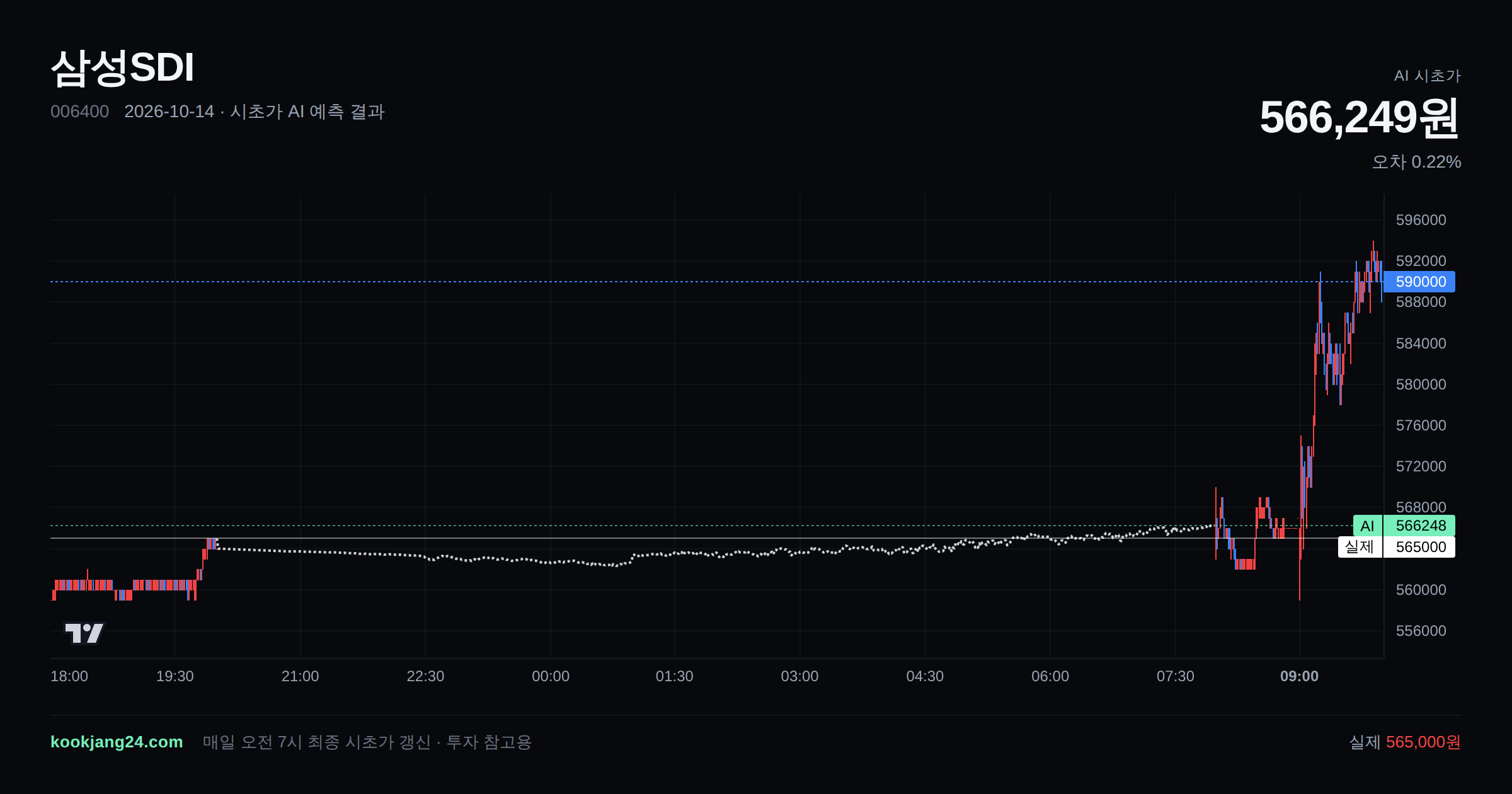Image resolution: width=1512 pixels, height=794 pixels.
Task: Click the 18:00 time axis label
Action: click(x=69, y=676)
